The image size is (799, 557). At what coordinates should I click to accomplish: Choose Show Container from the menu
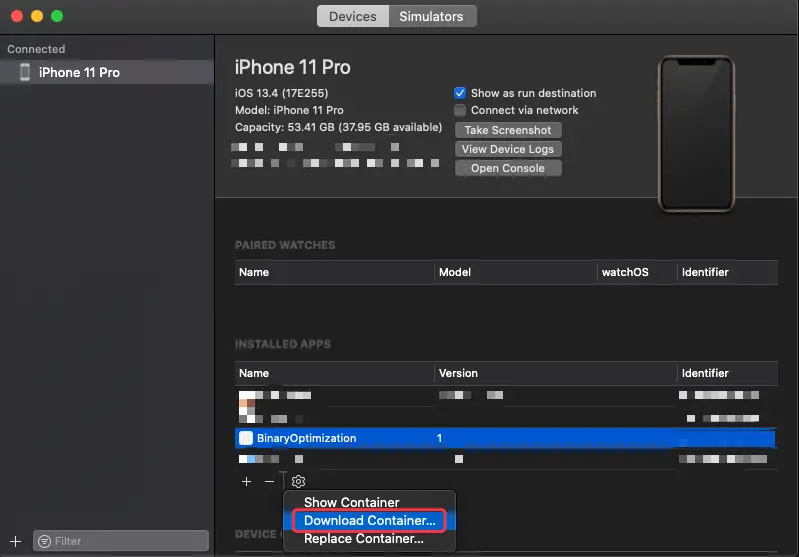pyautogui.click(x=351, y=502)
